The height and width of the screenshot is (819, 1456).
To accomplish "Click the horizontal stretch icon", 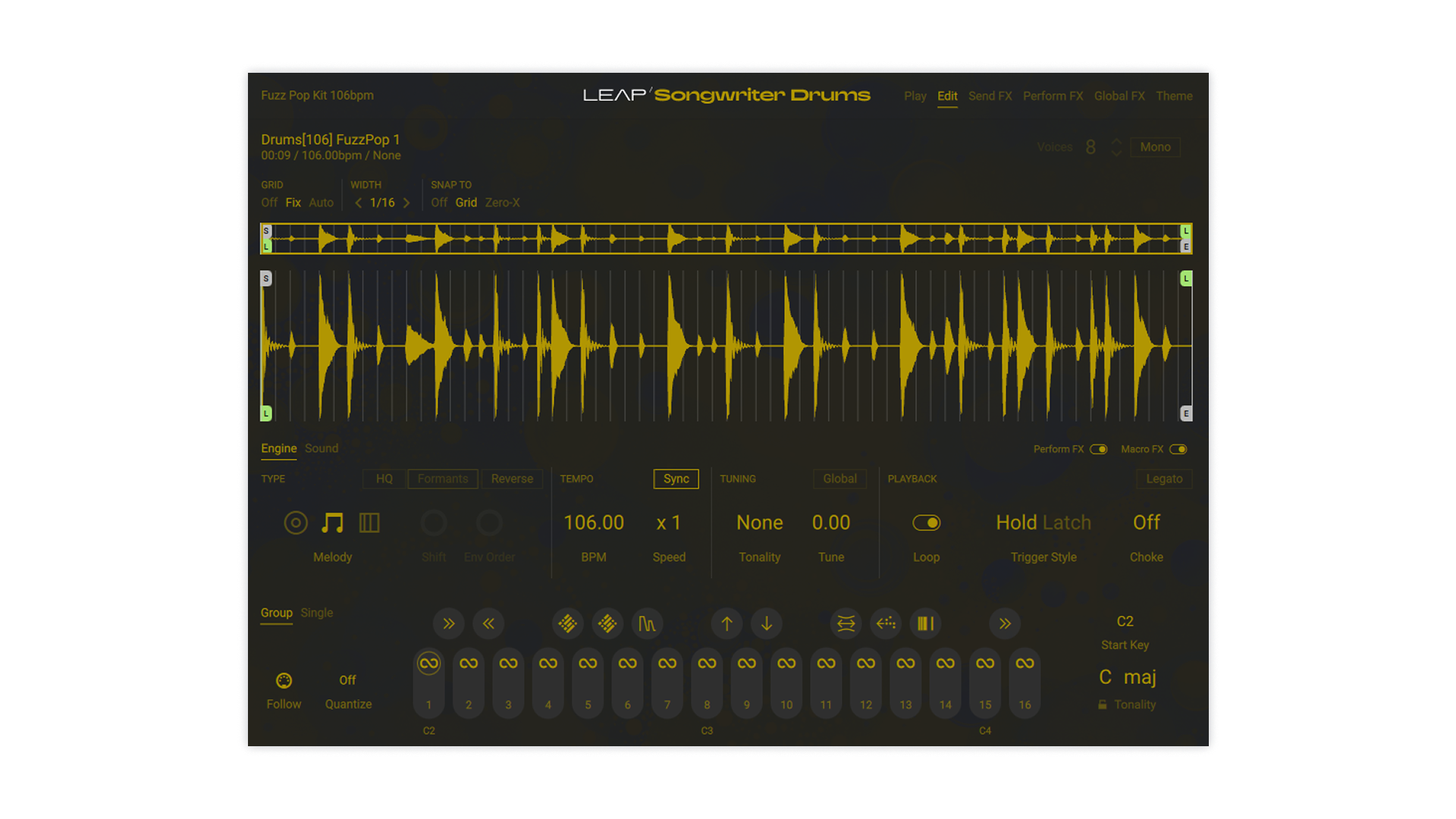I will click(x=846, y=623).
